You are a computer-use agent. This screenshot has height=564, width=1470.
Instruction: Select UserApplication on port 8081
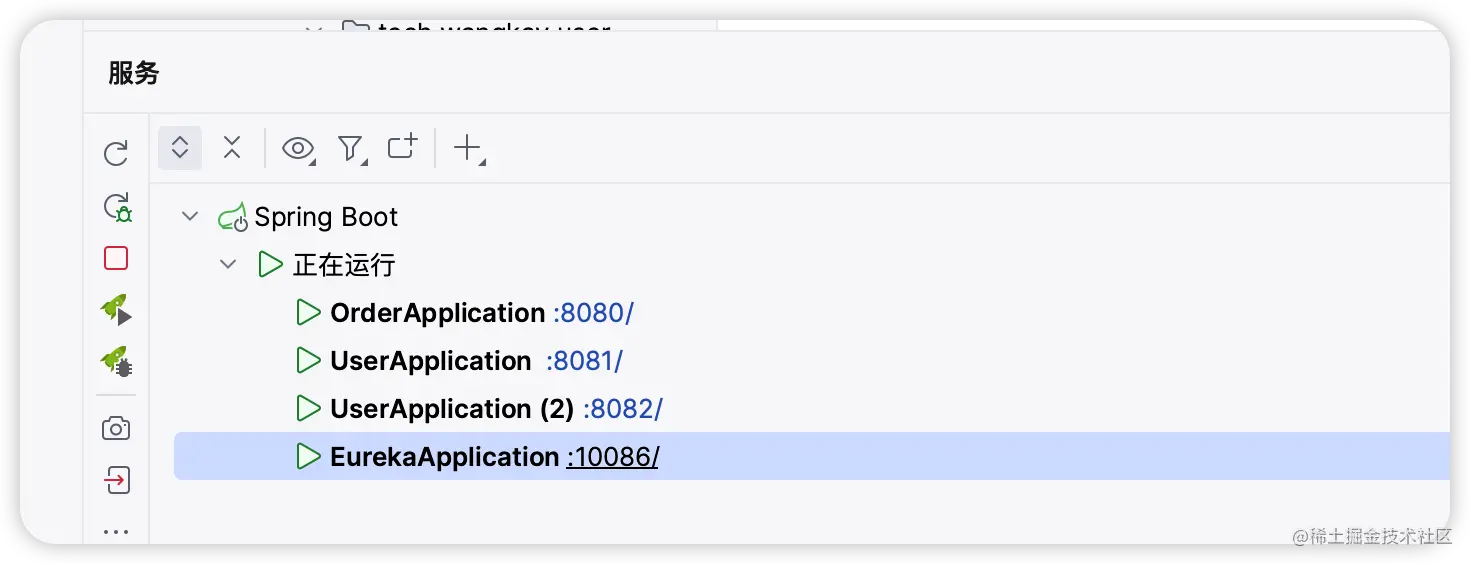(x=431, y=361)
